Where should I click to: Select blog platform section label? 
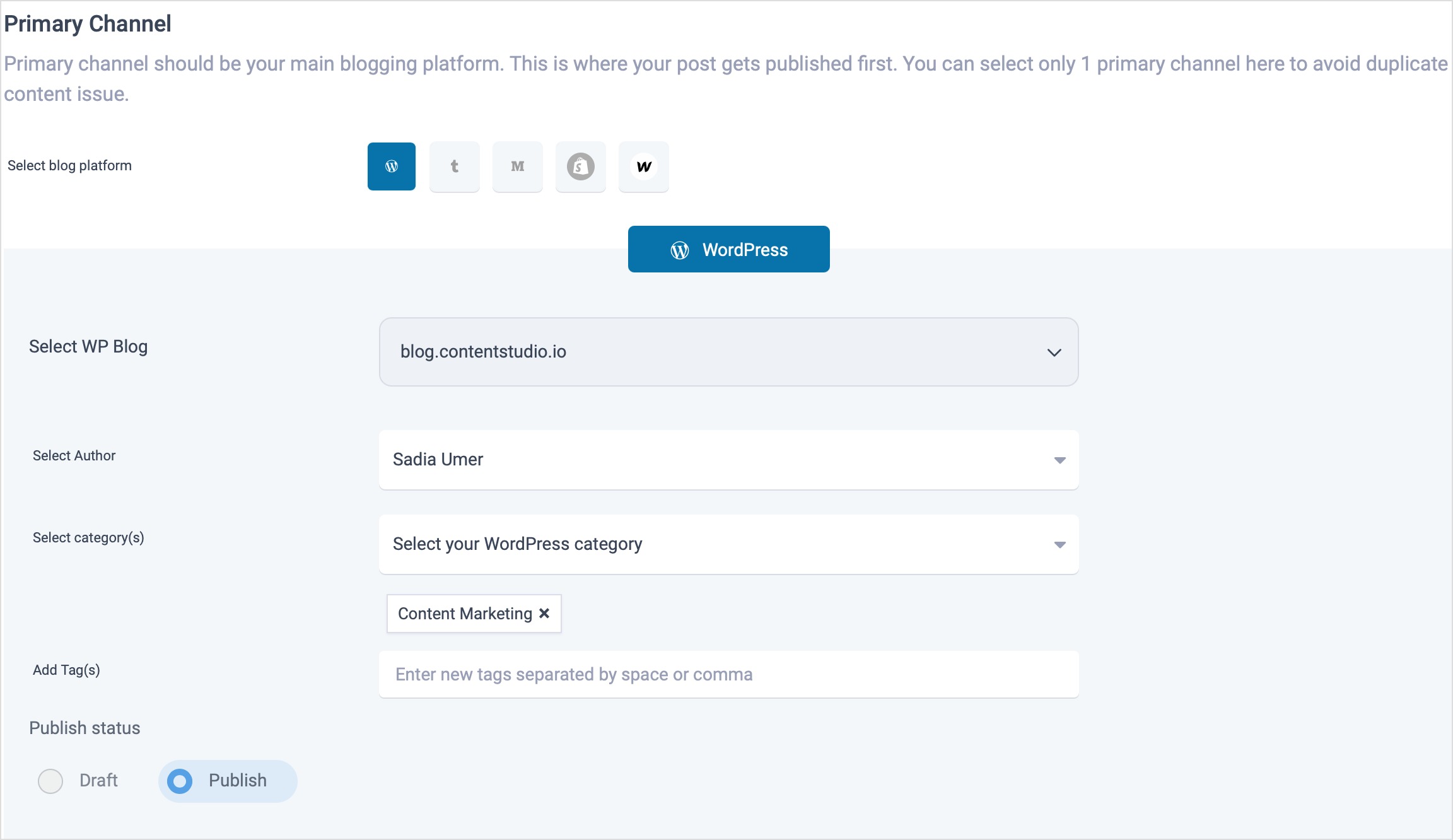pos(70,166)
